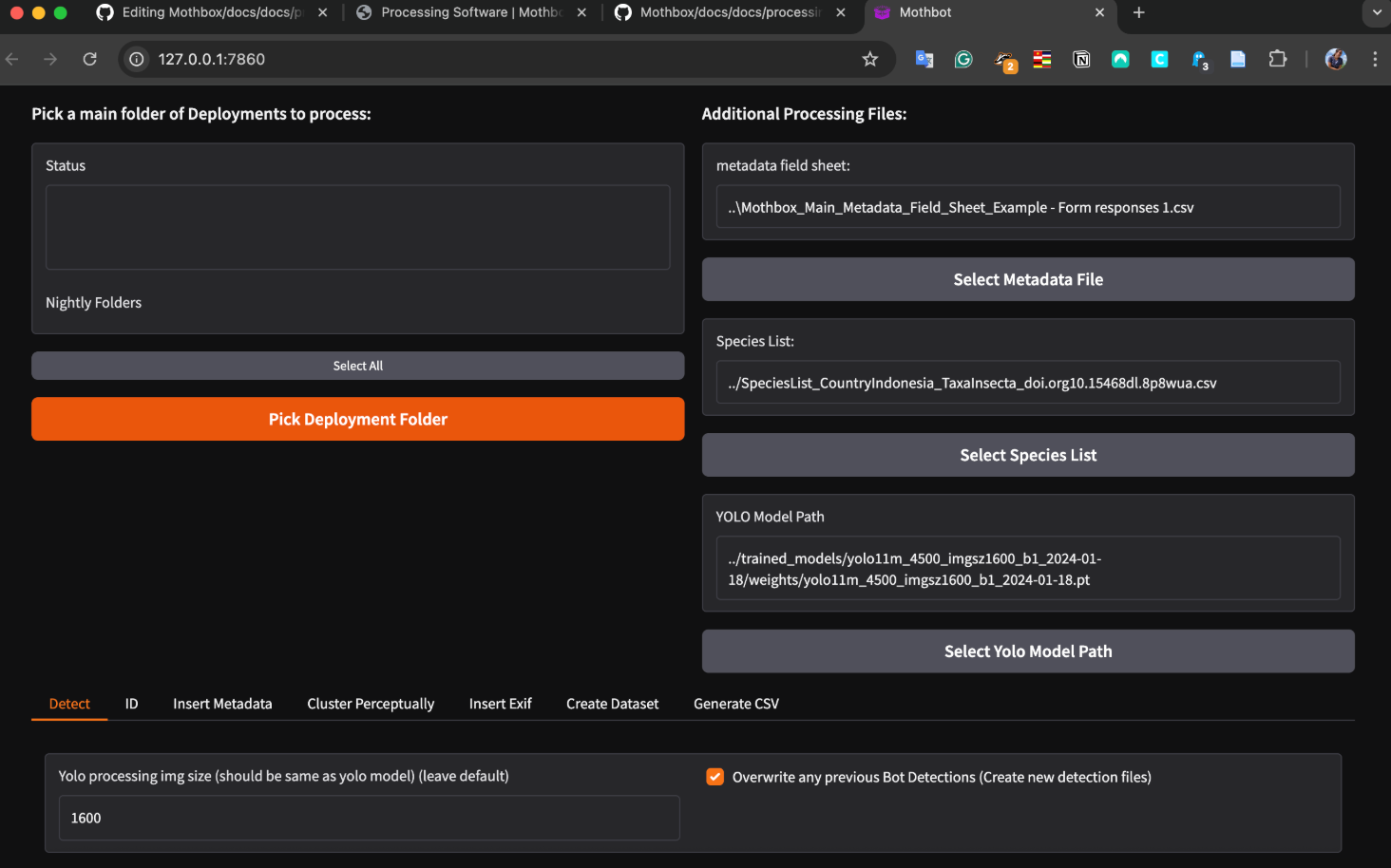The width and height of the screenshot is (1391, 868).
Task: Click the cyan C extension icon
Action: click(x=1159, y=59)
